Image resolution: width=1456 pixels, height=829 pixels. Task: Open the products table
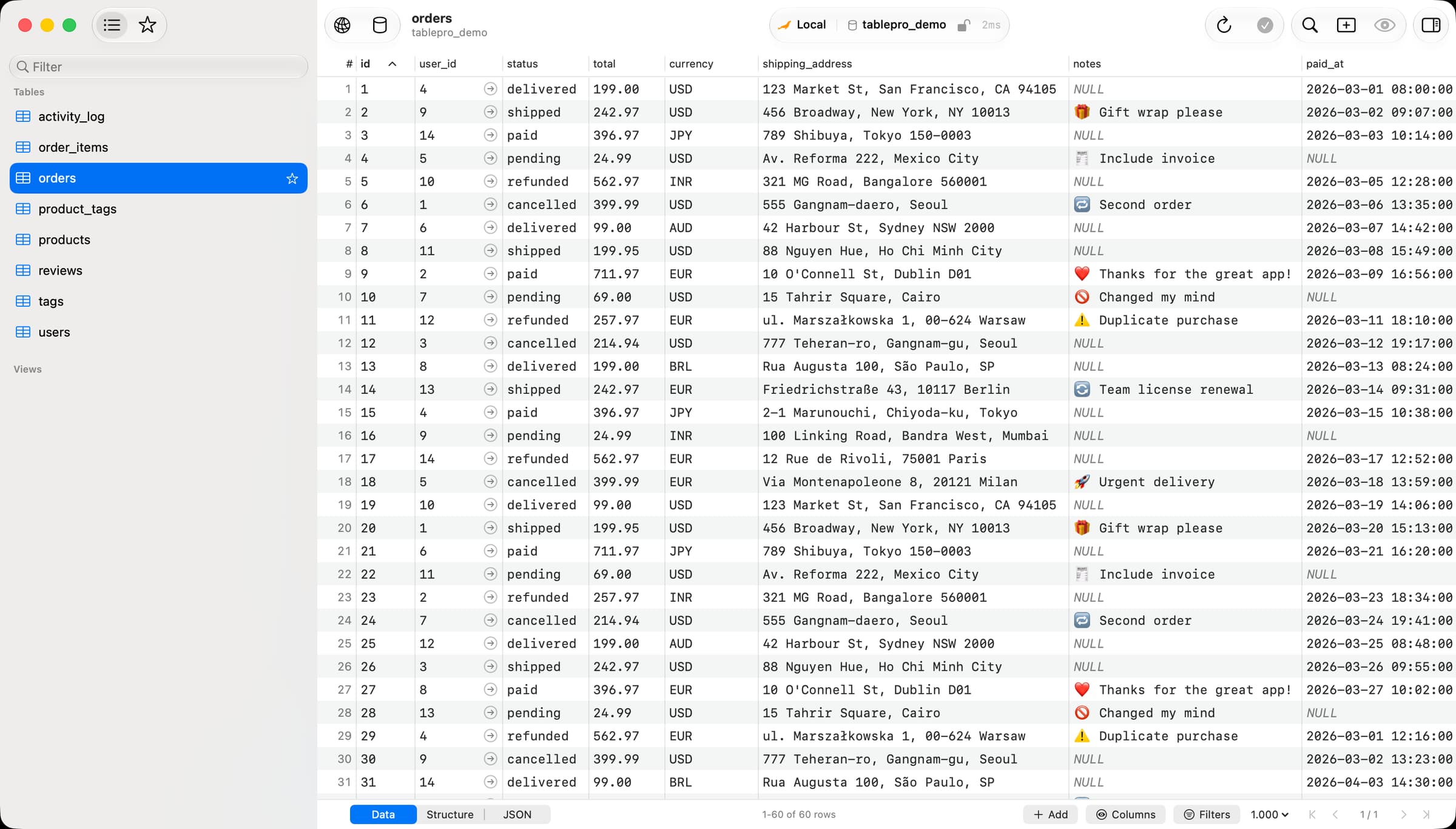[x=158, y=240]
